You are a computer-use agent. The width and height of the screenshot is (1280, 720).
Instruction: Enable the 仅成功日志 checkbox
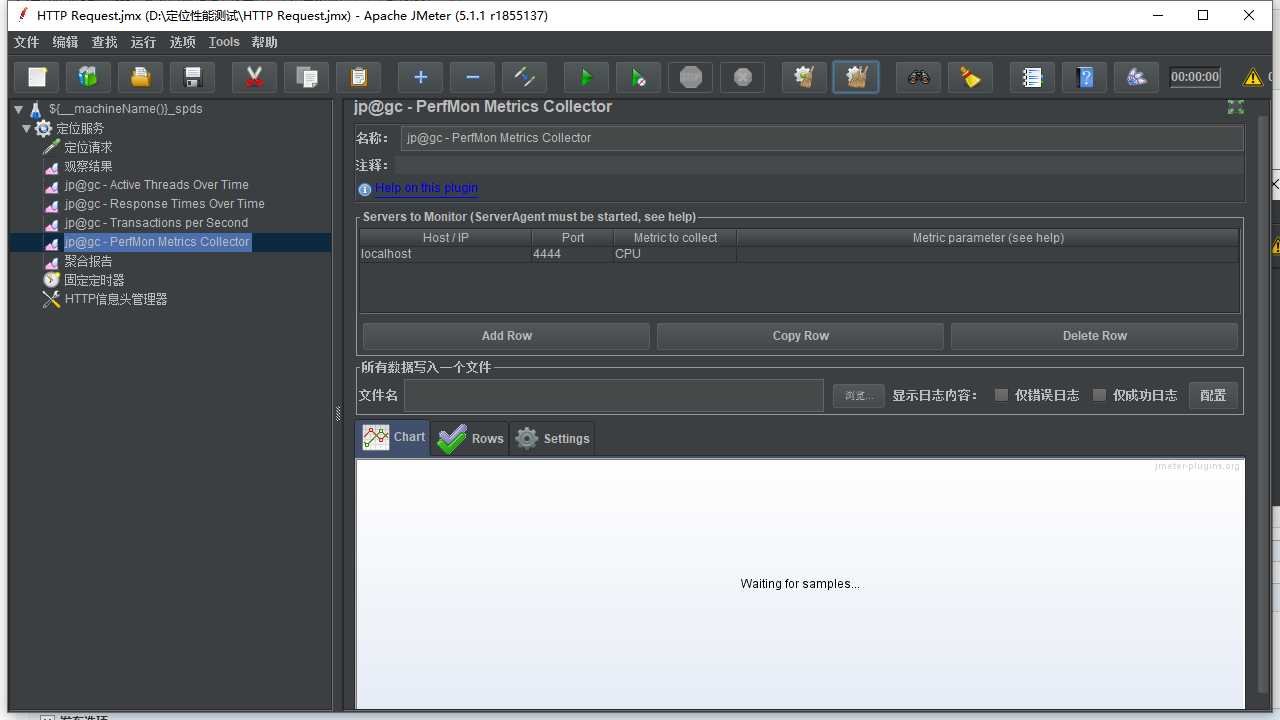(1099, 395)
